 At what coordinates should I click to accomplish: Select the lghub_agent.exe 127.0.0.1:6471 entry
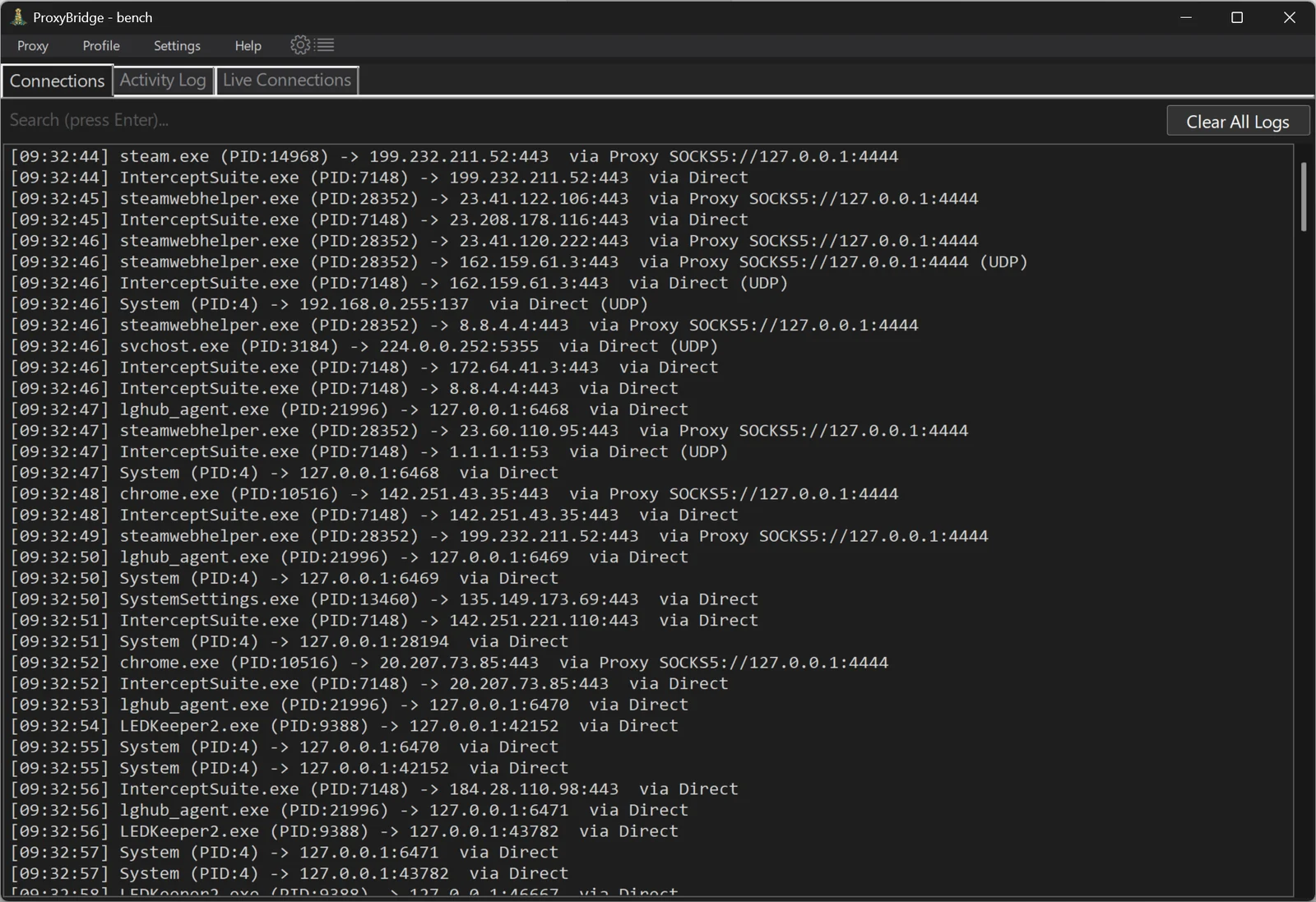coord(349,811)
